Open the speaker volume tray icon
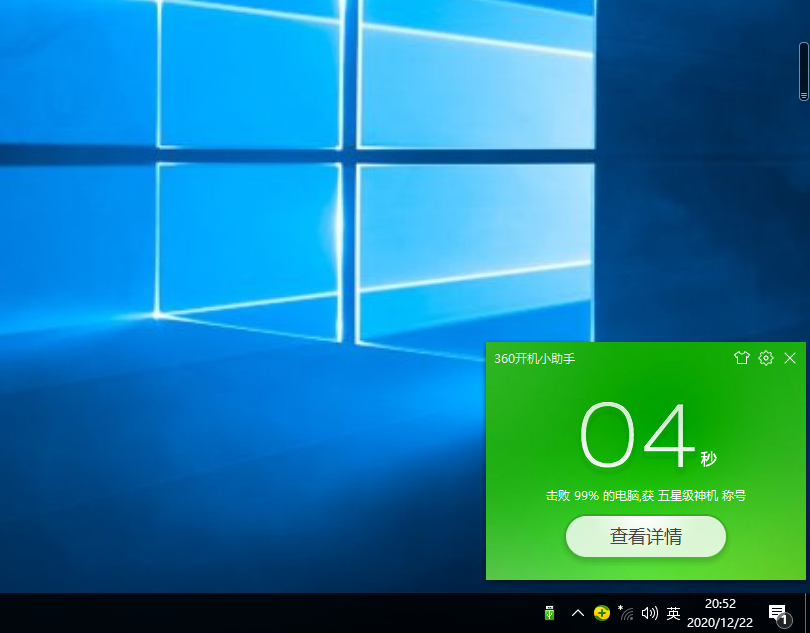Viewport: 810px width, 633px height. click(x=650, y=613)
